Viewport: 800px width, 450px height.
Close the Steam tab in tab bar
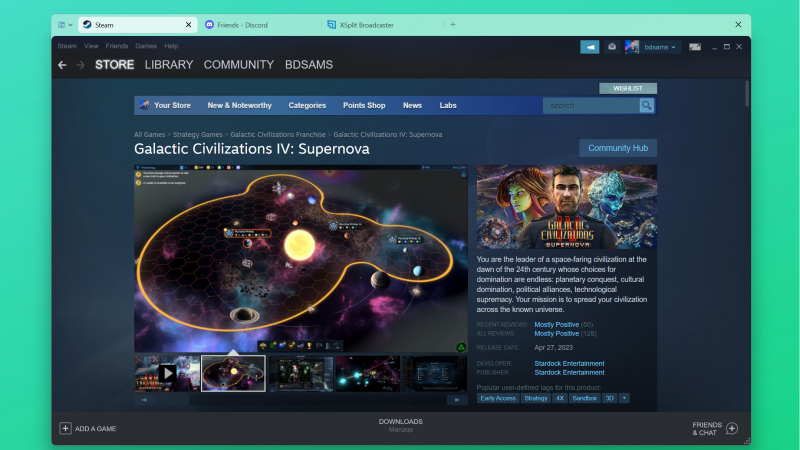pos(189,24)
